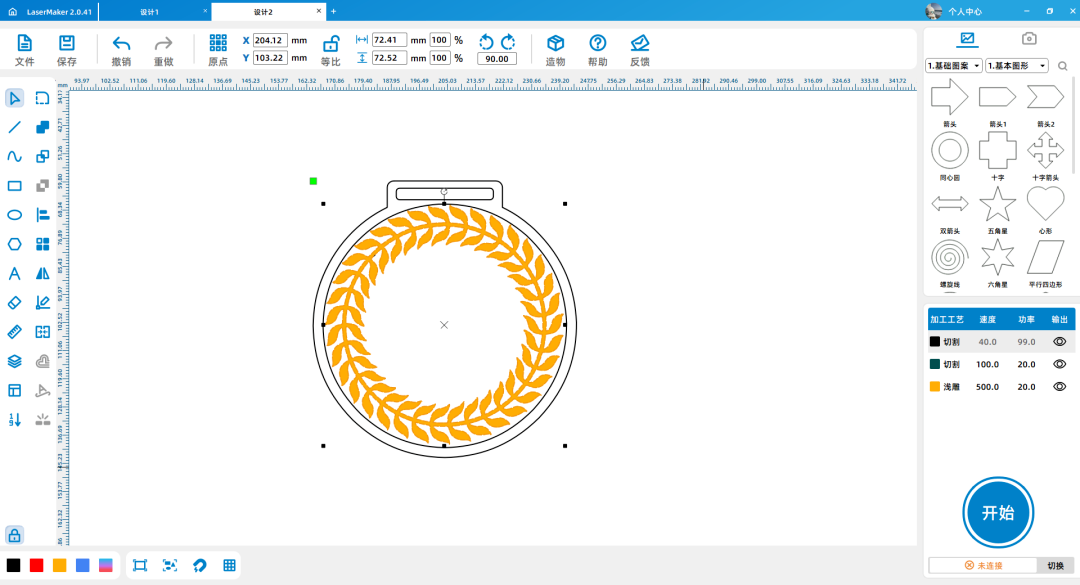Screen dimensions: 1080x585
Task: Open the 1.基本图形 shape dropdown
Action: click(1016, 66)
